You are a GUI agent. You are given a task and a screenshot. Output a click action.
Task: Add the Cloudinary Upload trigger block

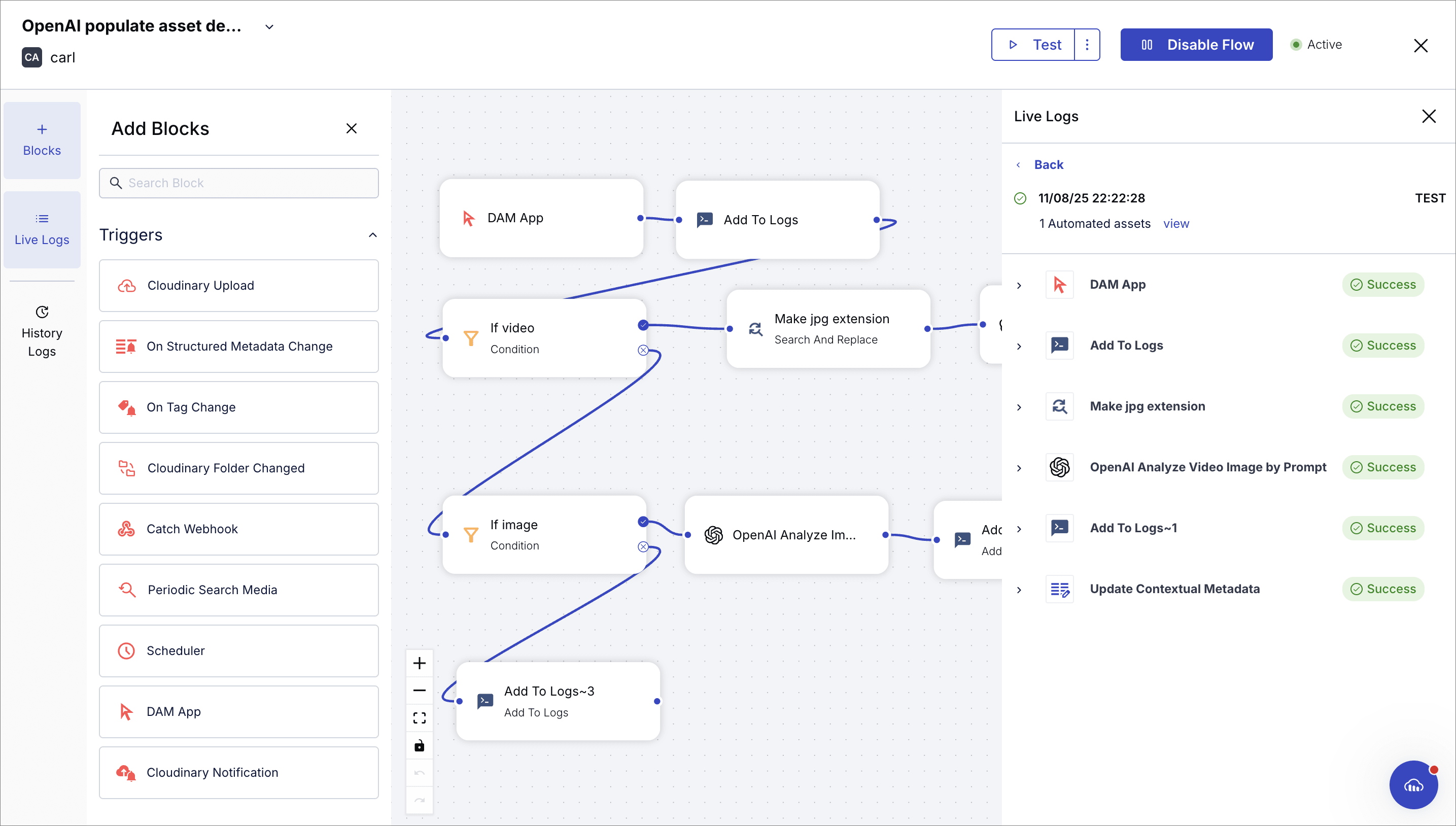click(x=239, y=285)
